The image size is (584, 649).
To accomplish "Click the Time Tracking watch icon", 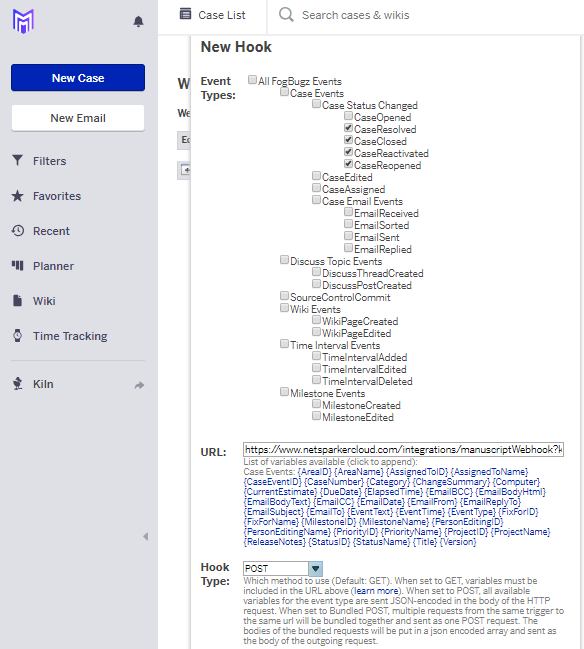I will [17, 335].
